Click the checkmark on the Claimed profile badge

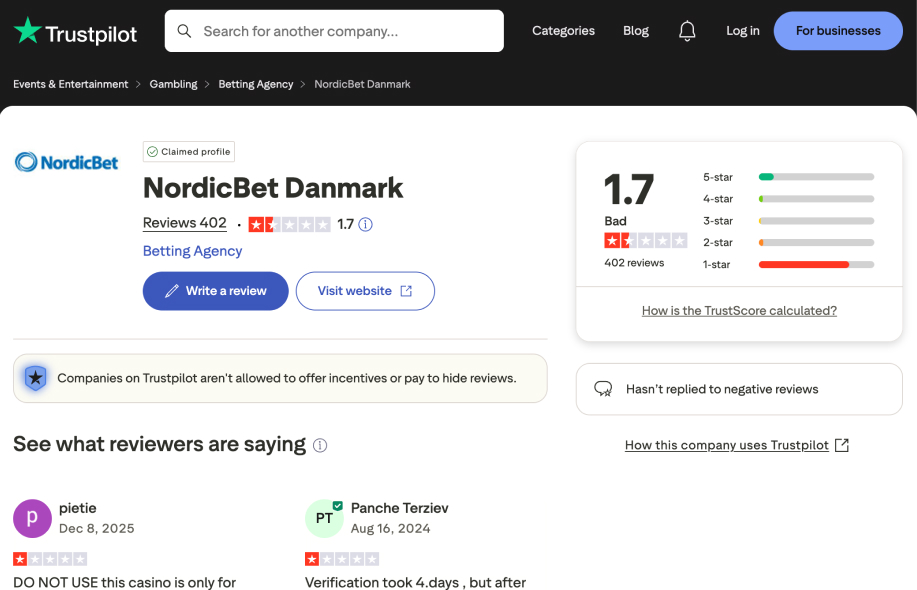pyautogui.click(x=153, y=151)
